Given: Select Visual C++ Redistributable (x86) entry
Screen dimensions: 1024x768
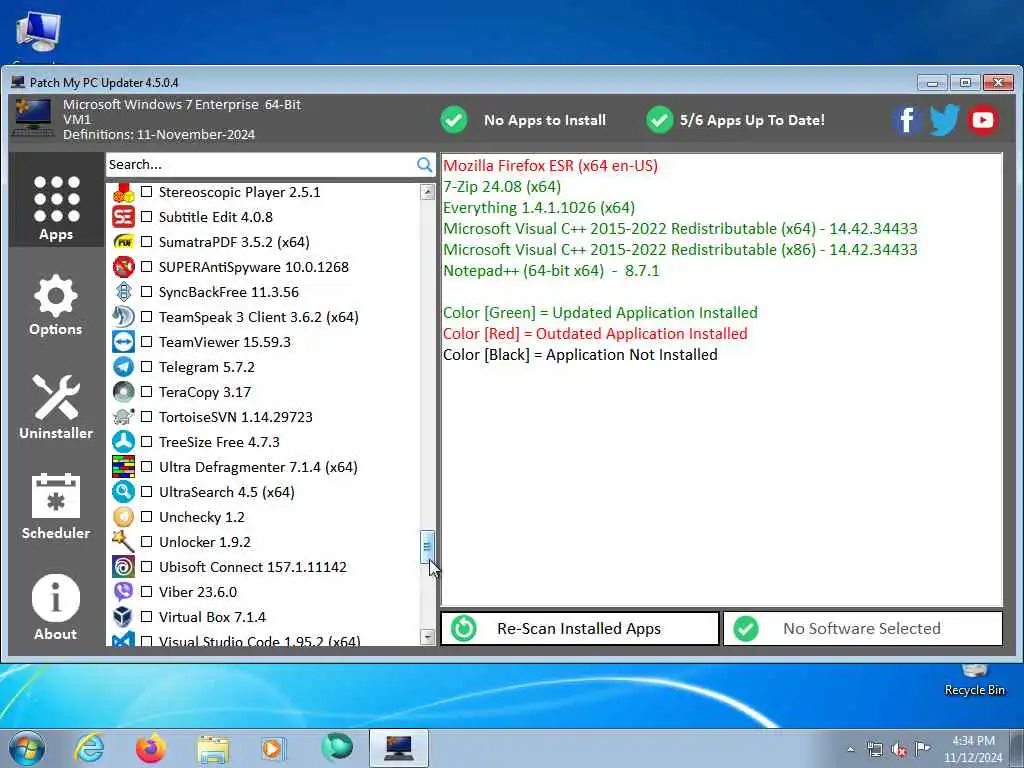Looking at the screenshot, I should click(680, 249).
